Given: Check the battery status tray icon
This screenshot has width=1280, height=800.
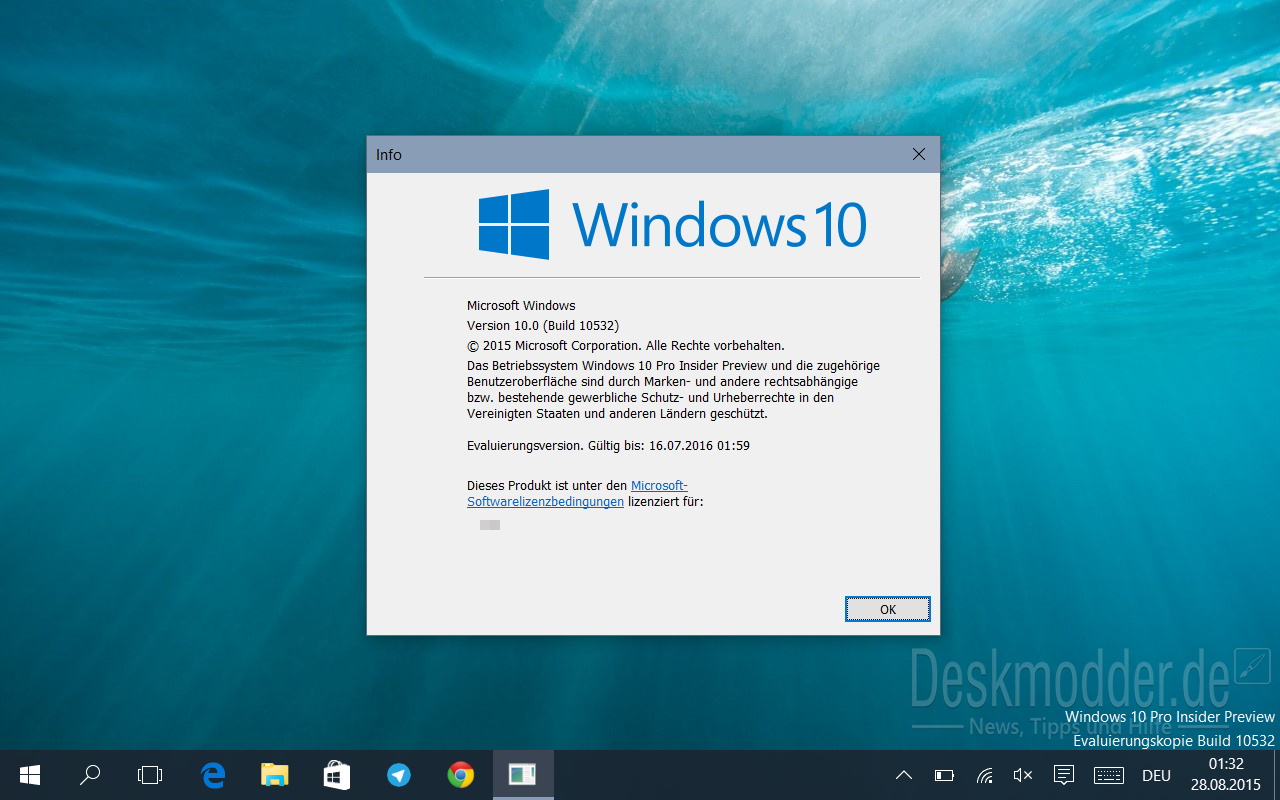Looking at the screenshot, I should tap(944, 775).
